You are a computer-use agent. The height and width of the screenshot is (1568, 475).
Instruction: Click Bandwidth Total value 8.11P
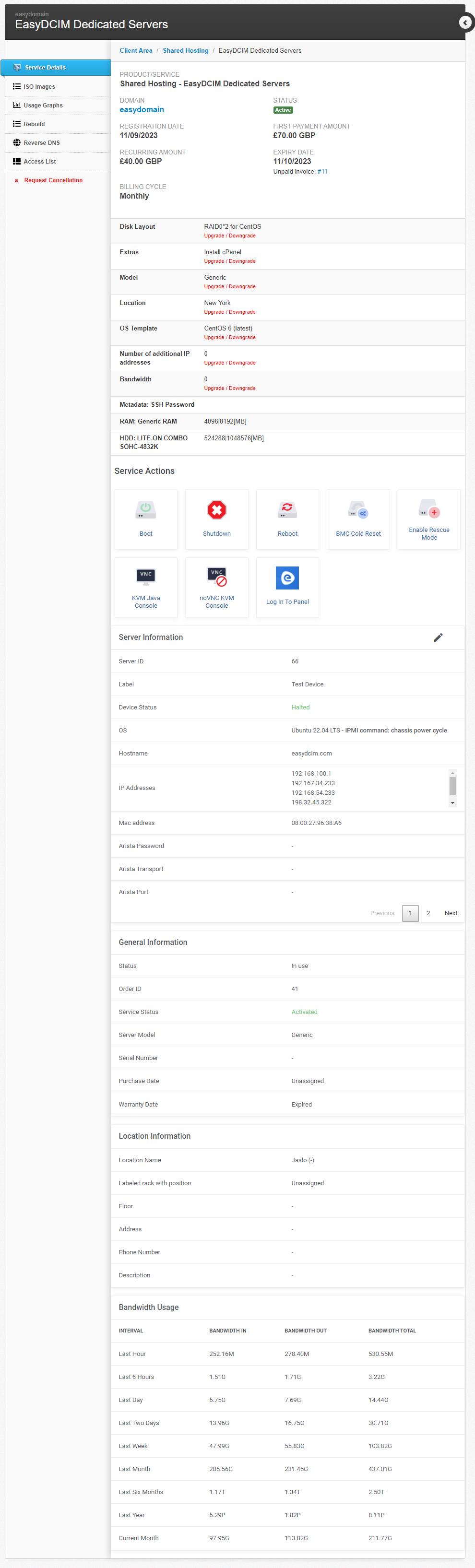(376, 1515)
